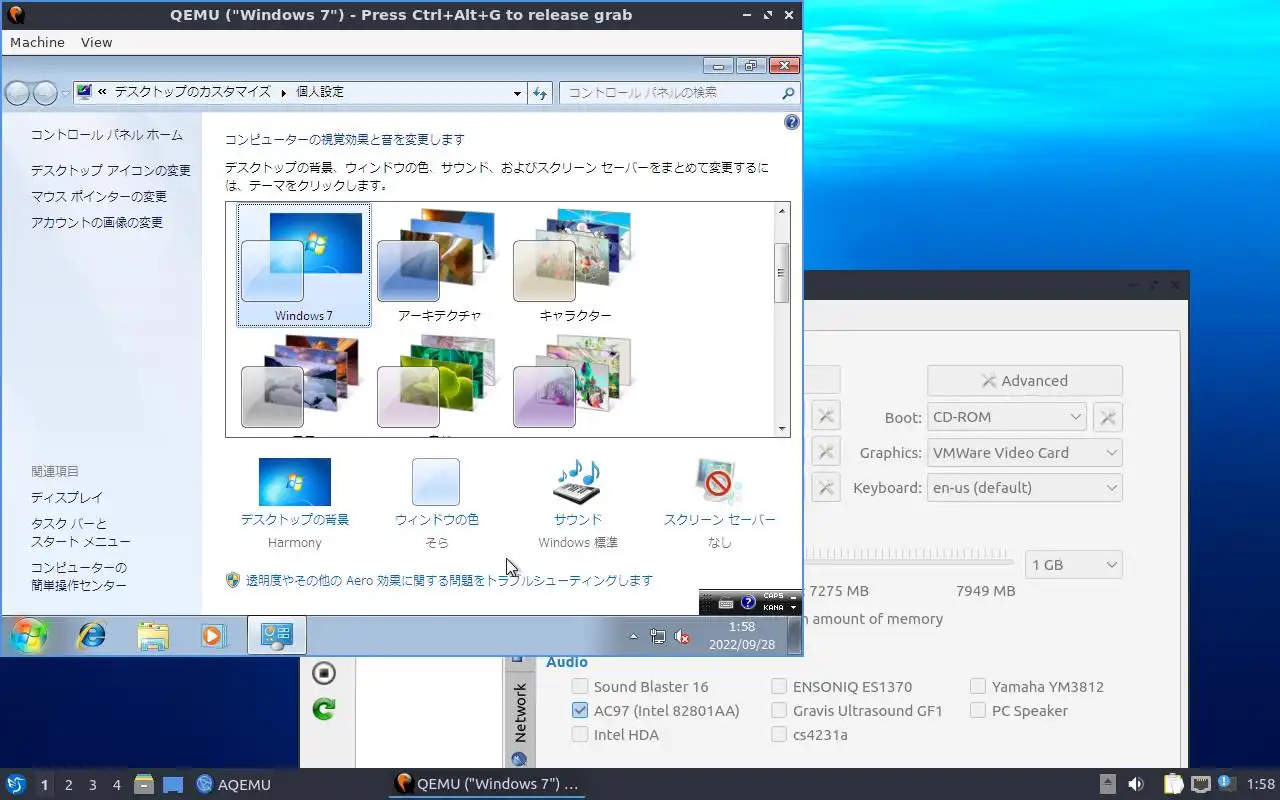The image size is (1280, 800).
Task: Open the Boot device CD-ROM dropdown
Action: [1006, 417]
